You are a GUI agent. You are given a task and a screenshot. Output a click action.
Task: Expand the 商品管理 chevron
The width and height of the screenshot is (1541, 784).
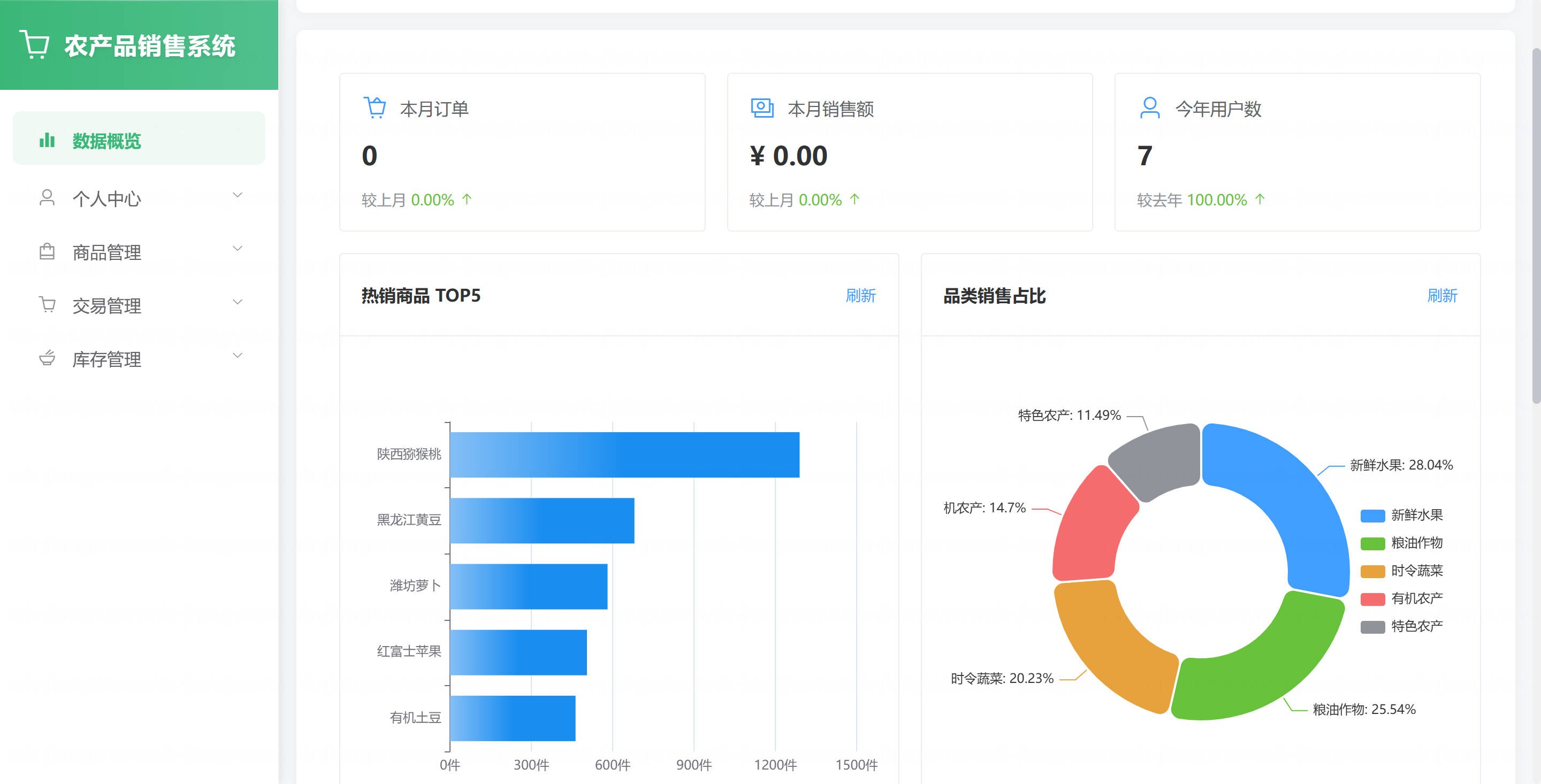point(238,249)
